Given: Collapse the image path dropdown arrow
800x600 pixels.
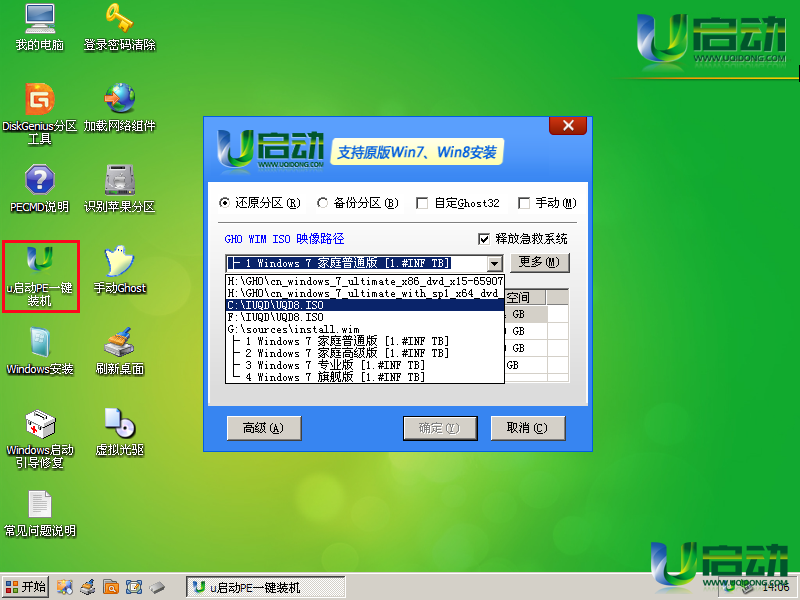Looking at the screenshot, I should (494, 264).
